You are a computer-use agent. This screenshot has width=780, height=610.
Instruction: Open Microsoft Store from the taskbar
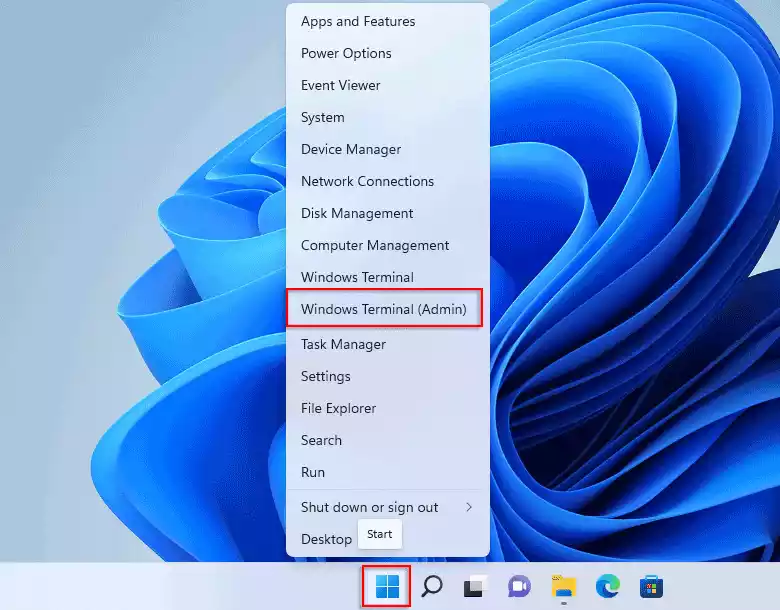click(651, 587)
